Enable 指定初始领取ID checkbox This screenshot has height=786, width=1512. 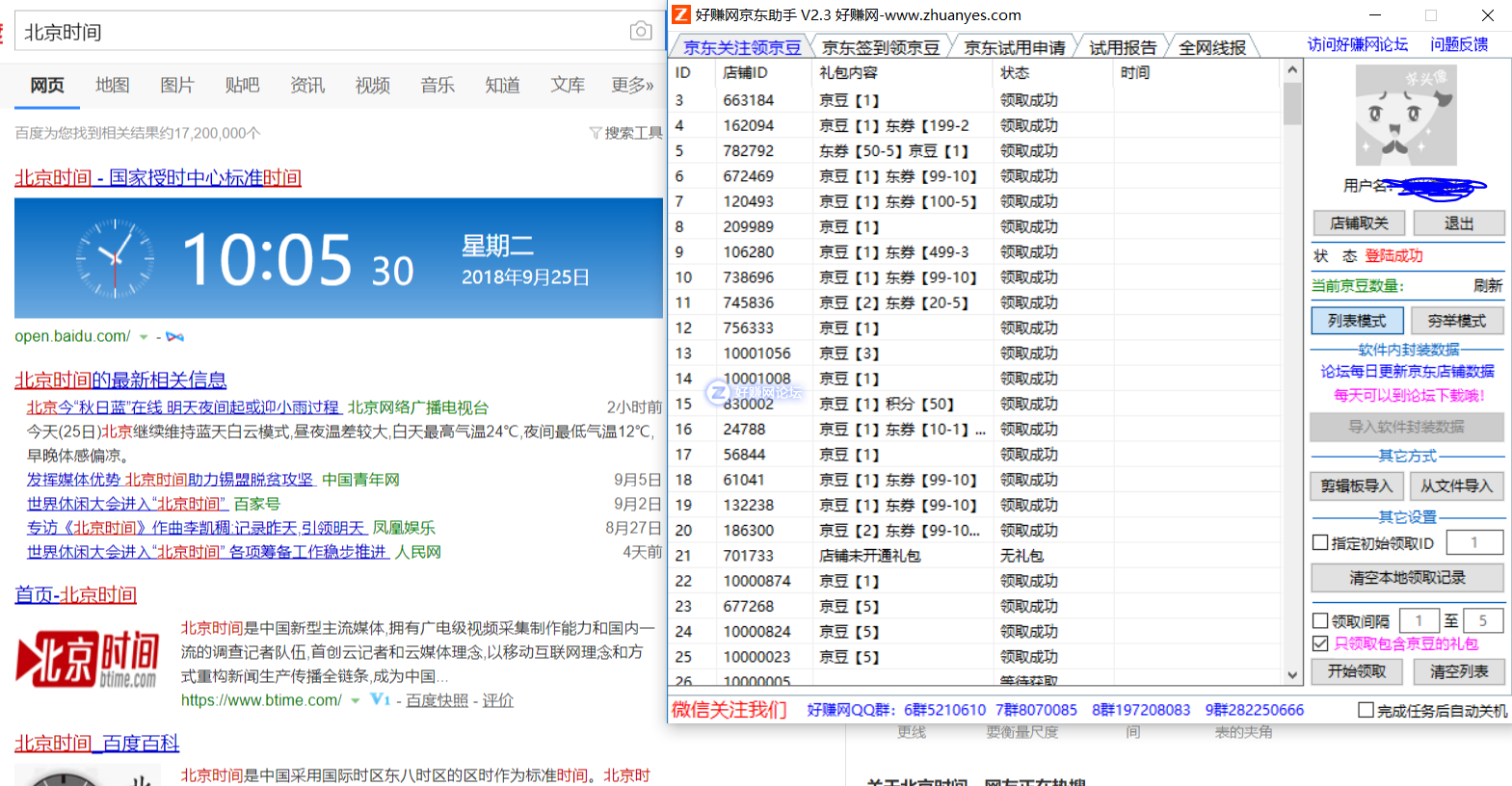tap(1321, 543)
